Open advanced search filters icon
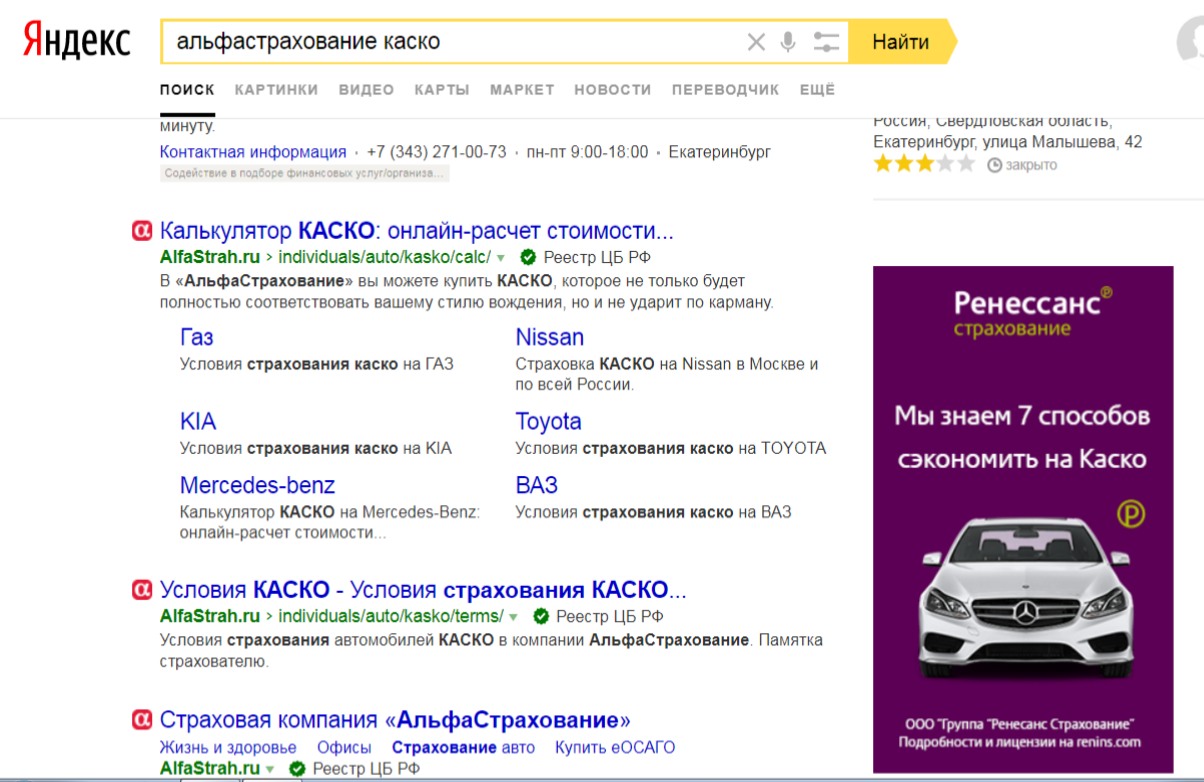1204x782 pixels. pyautogui.click(x=826, y=42)
